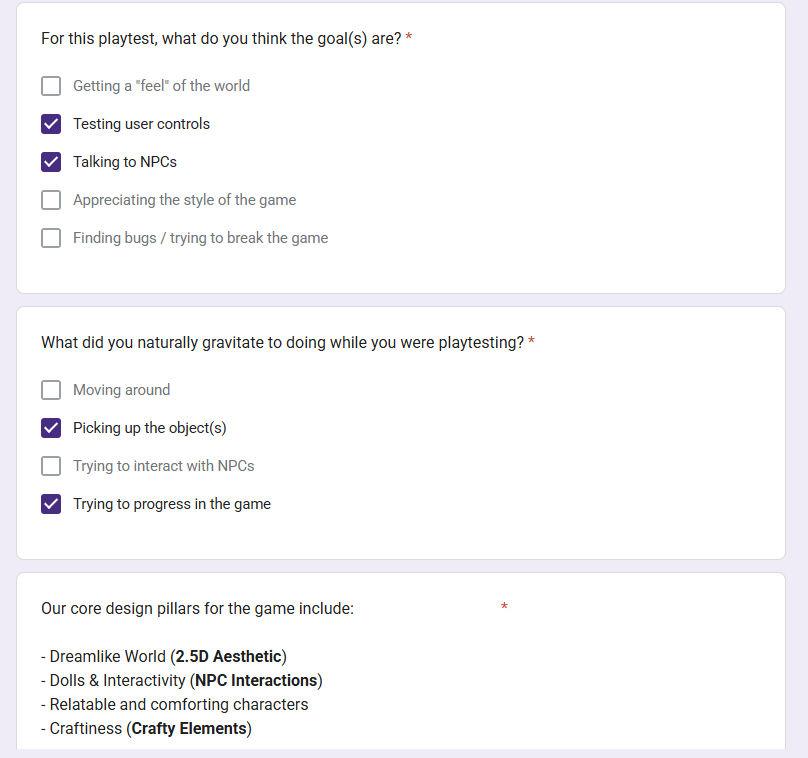Tick the Appreciating the style of the game box
The height and width of the screenshot is (758, 808).
coord(51,200)
